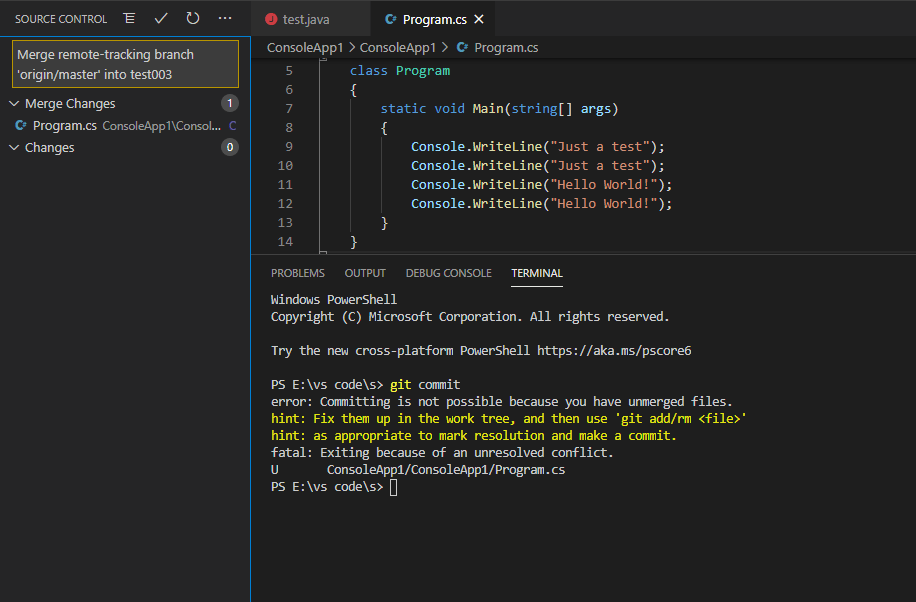Click conflict status letter C for Program.cs
916x602 pixels.
tap(233, 126)
